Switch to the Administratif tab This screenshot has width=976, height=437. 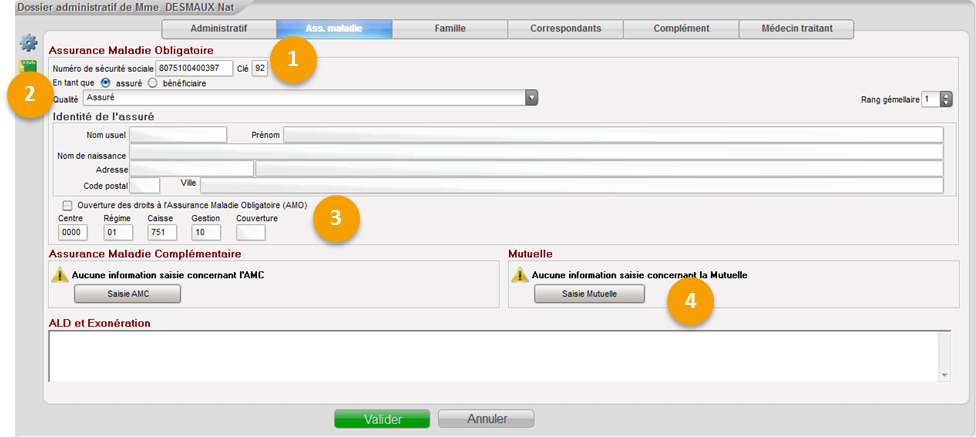tap(218, 29)
